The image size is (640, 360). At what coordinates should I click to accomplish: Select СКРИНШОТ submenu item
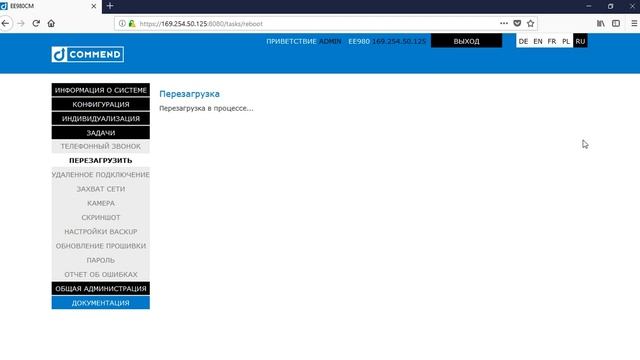click(101, 218)
